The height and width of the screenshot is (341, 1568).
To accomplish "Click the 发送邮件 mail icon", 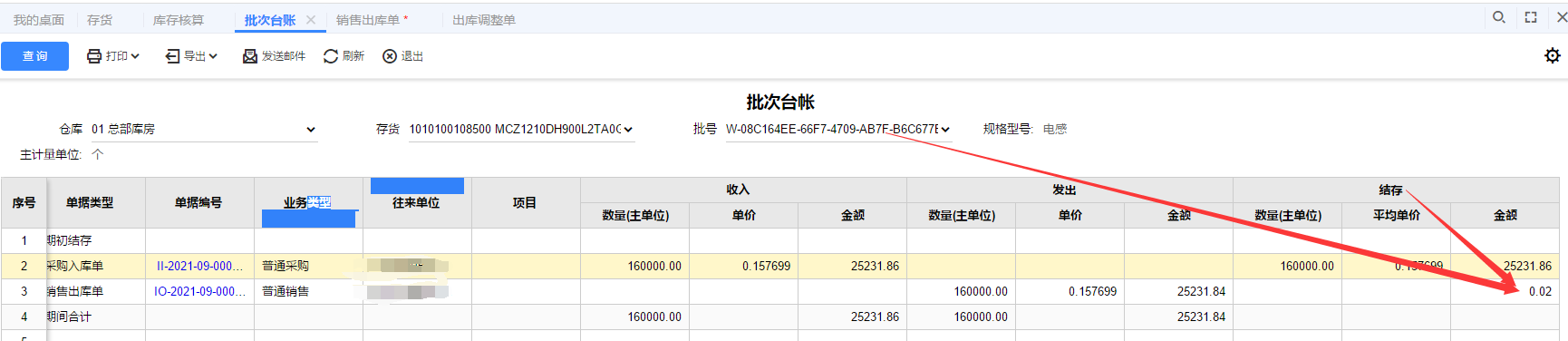I will coord(250,56).
